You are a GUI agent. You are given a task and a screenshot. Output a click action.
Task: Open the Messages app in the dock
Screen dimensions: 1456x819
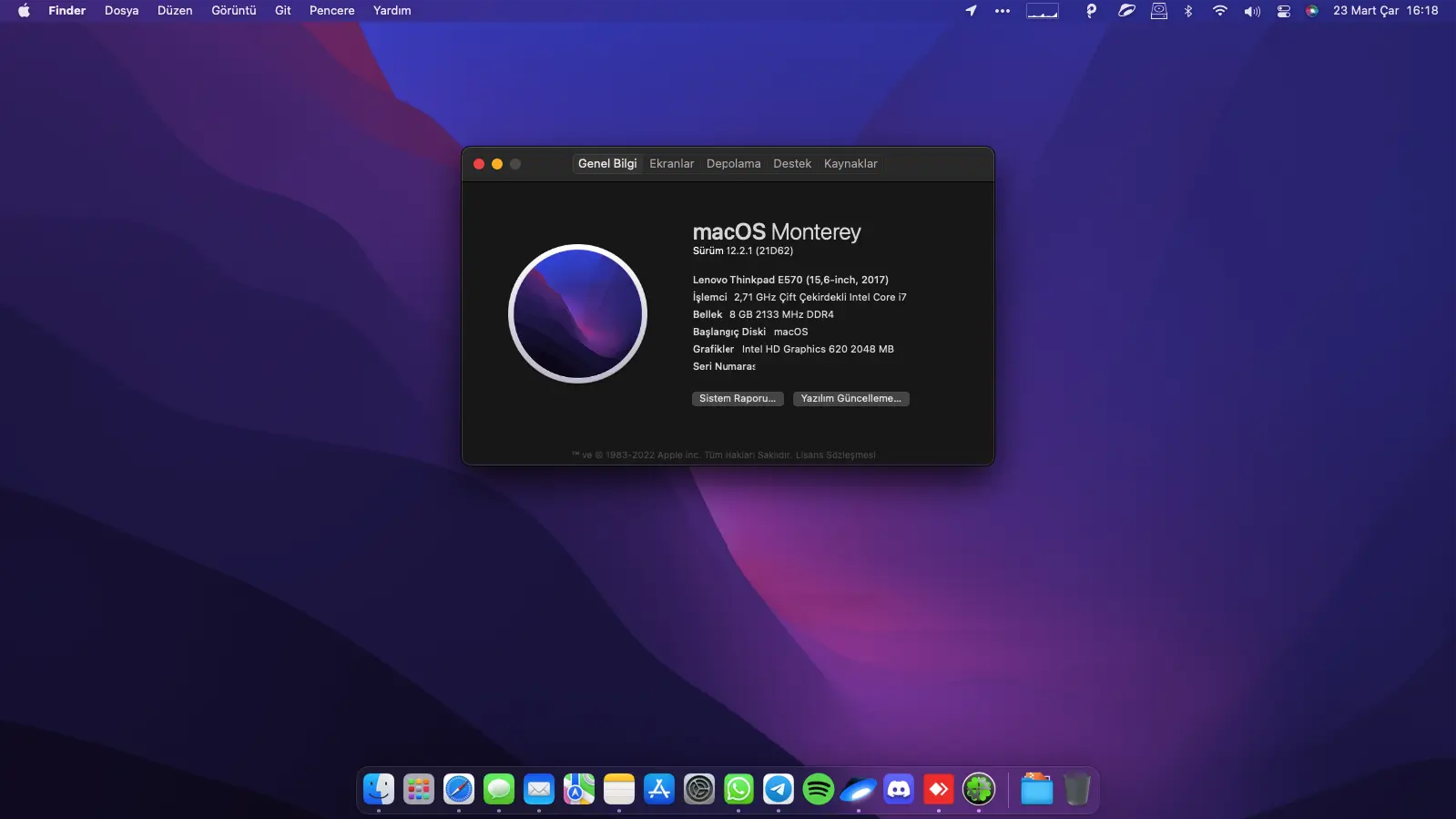(x=499, y=789)
